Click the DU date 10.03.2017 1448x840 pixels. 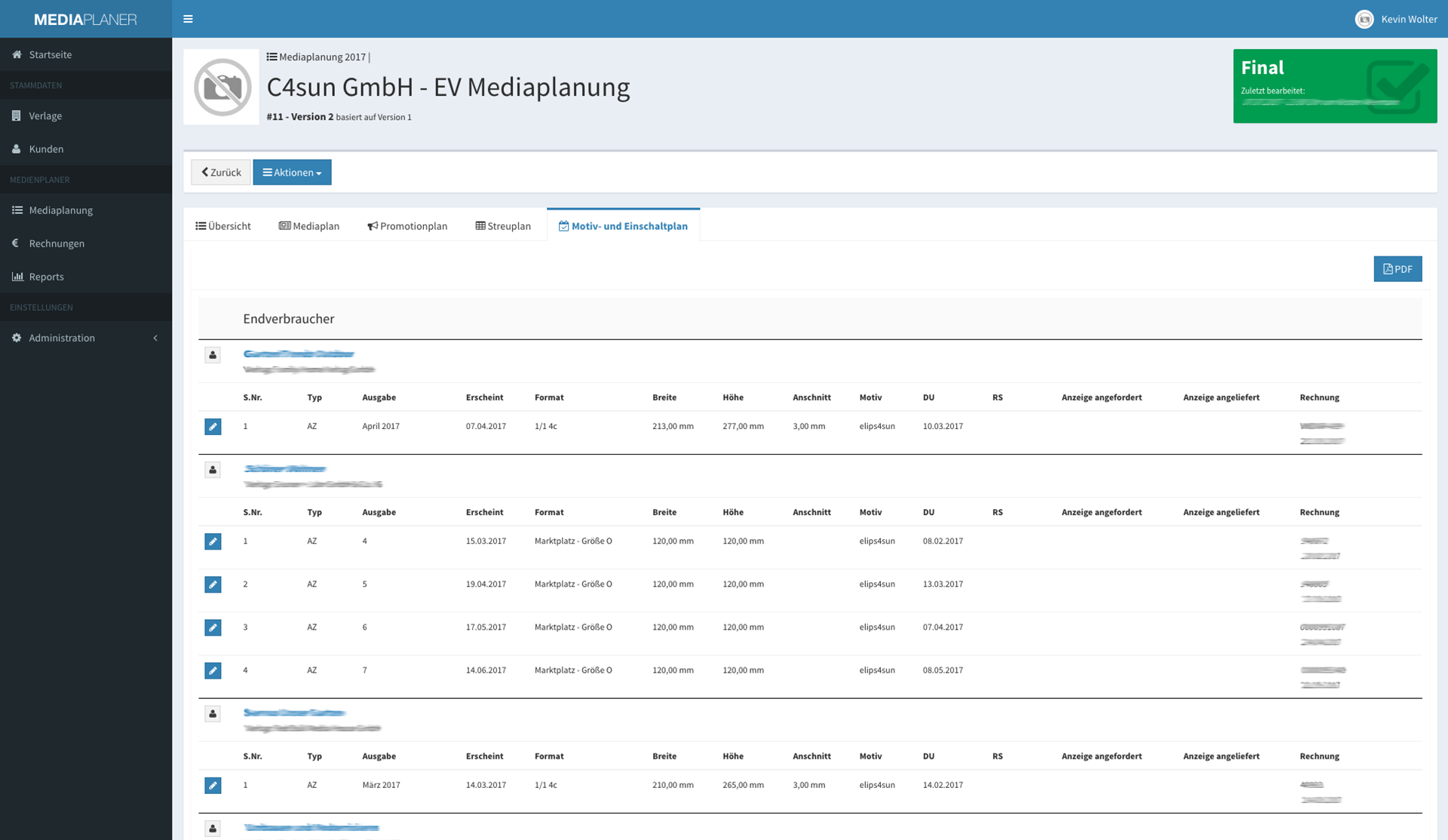coord(943,426)
